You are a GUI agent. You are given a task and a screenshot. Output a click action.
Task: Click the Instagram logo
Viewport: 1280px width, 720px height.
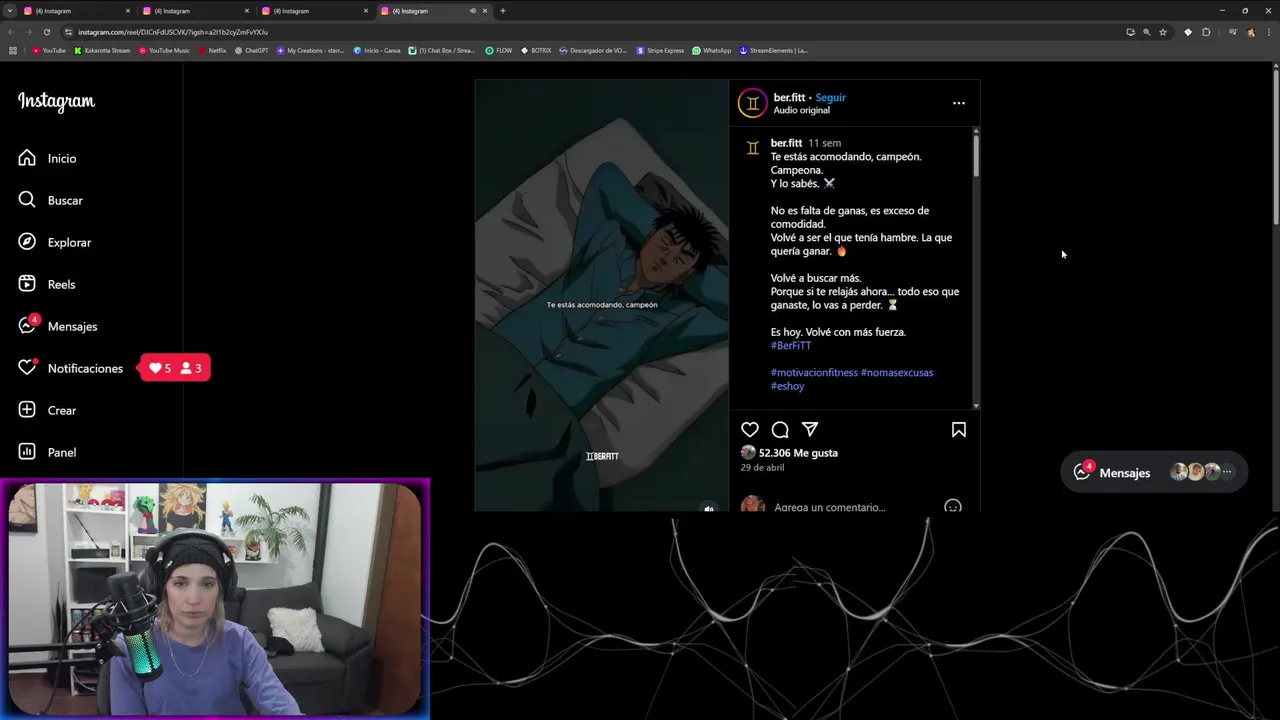pyautogui.click(x=56, y=101)
